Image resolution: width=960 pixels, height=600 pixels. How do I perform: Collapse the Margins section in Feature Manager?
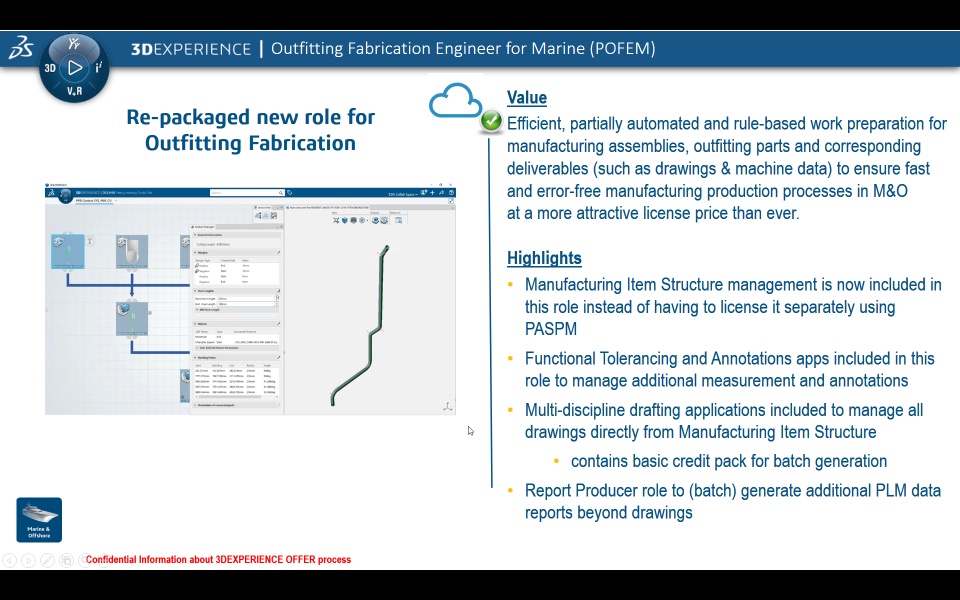click(x=195, y=252)
